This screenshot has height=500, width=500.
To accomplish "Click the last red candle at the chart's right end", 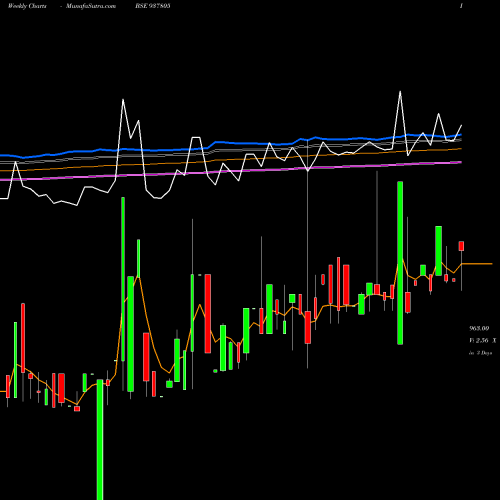I will [461, 246].
